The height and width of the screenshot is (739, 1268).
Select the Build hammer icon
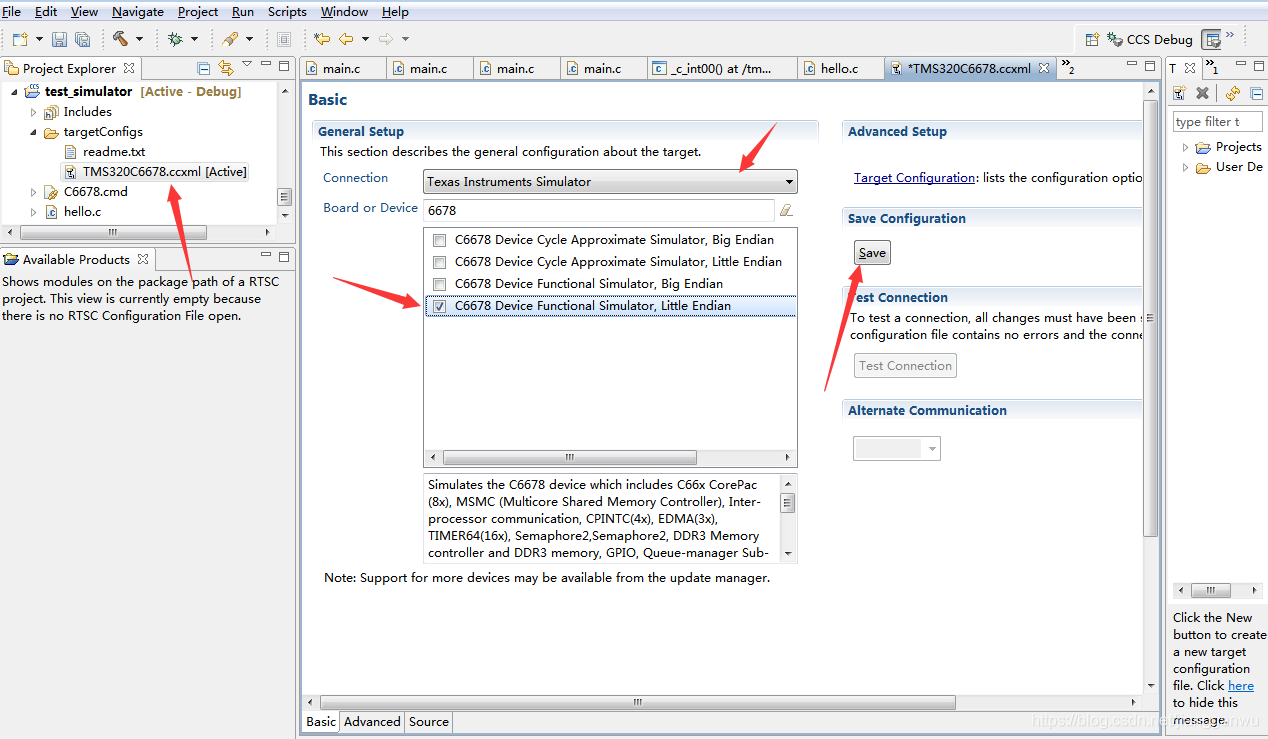[x=120, y=38]
